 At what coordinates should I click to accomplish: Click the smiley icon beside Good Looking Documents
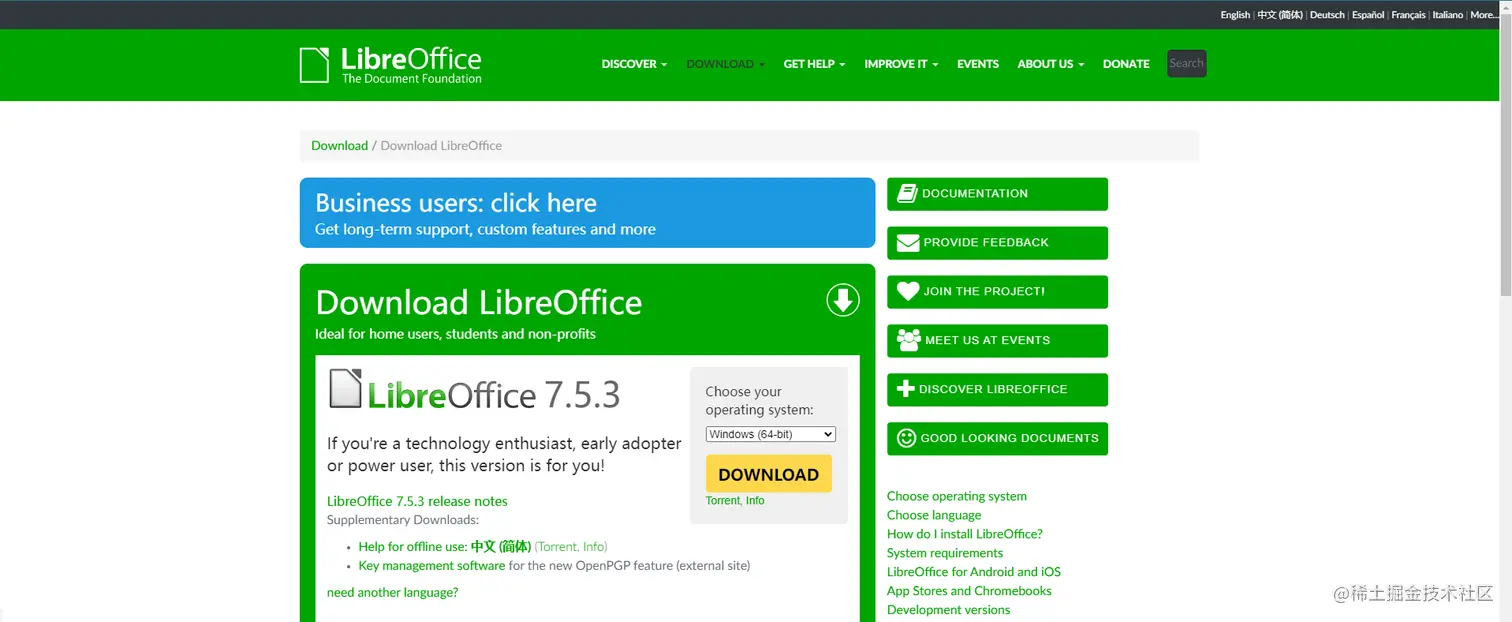[x=907, y=438]
